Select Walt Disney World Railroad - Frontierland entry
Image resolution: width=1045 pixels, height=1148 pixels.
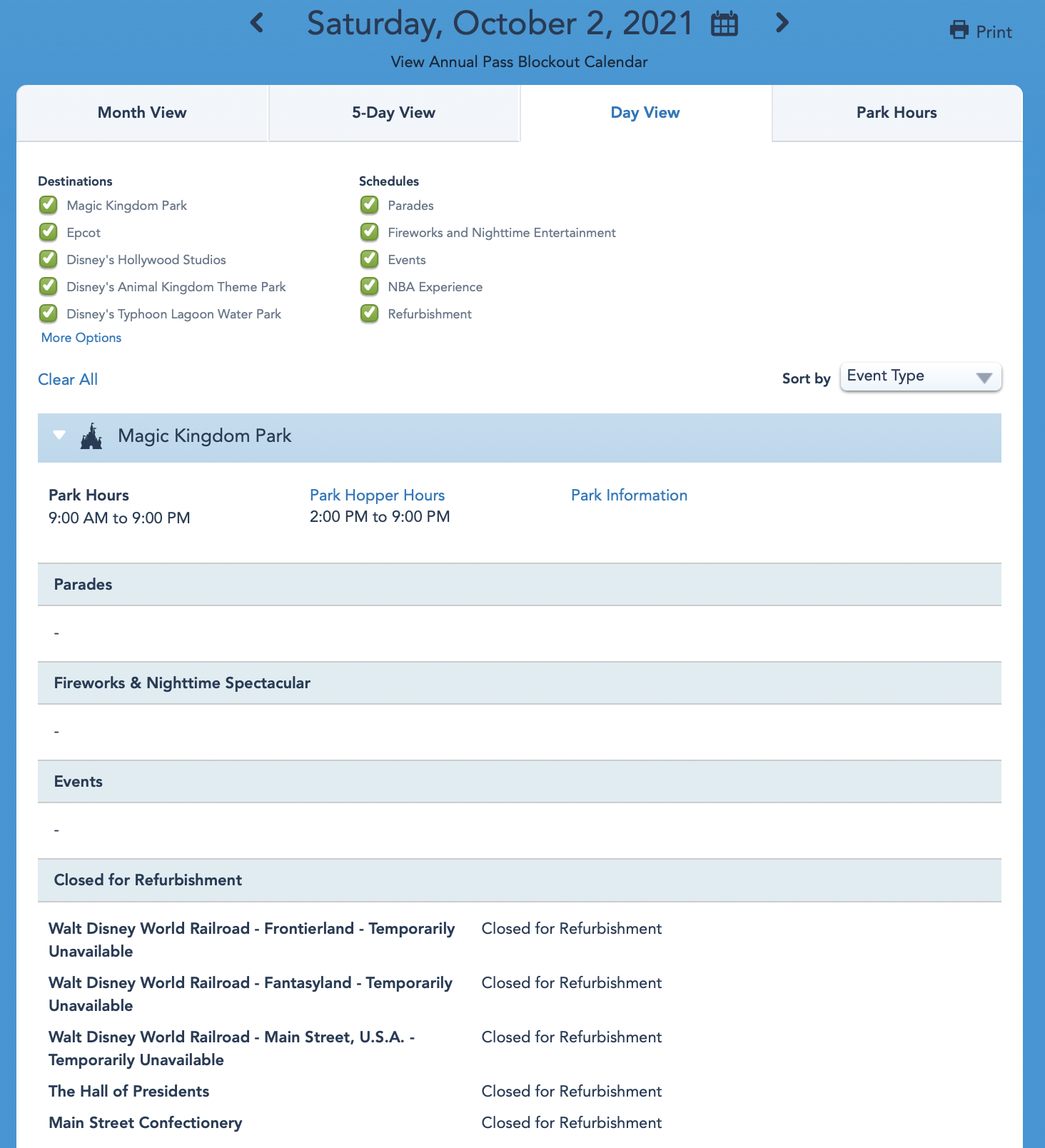[251, 940]
